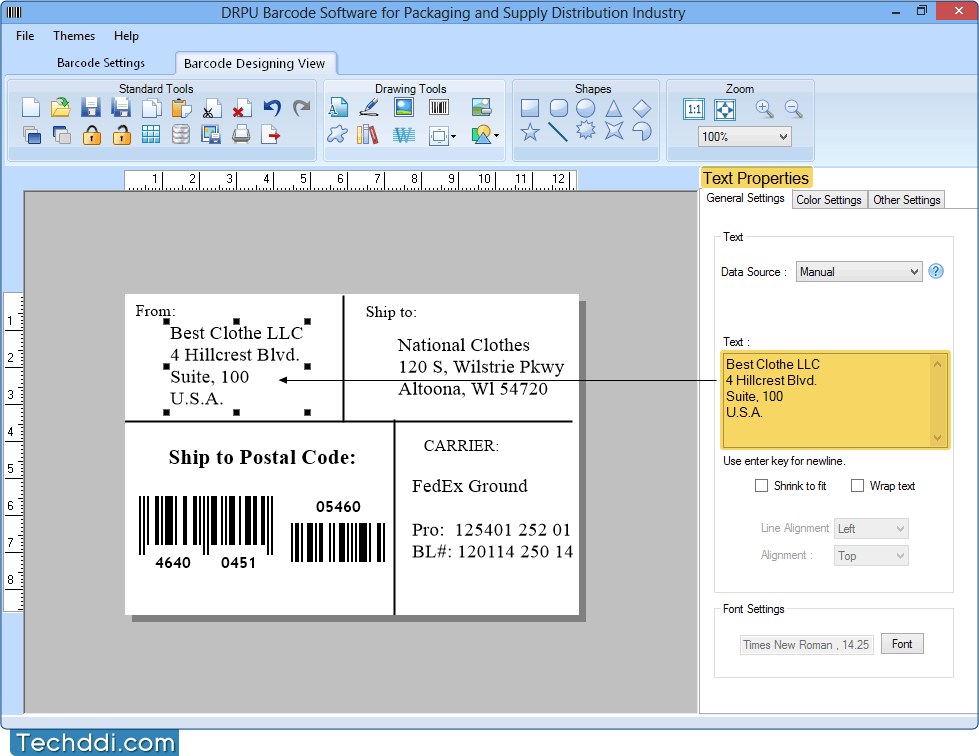
Task: Draw a rectangle shape
Action: (x=529, y=108)
